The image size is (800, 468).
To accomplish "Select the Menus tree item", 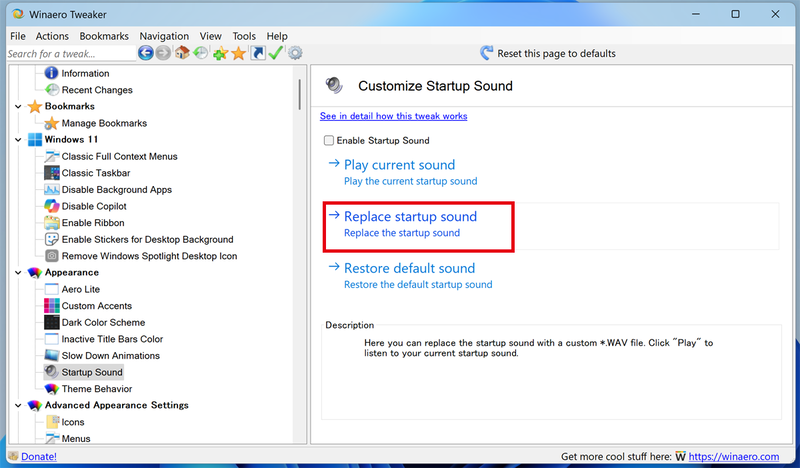I will coord(76,438).
